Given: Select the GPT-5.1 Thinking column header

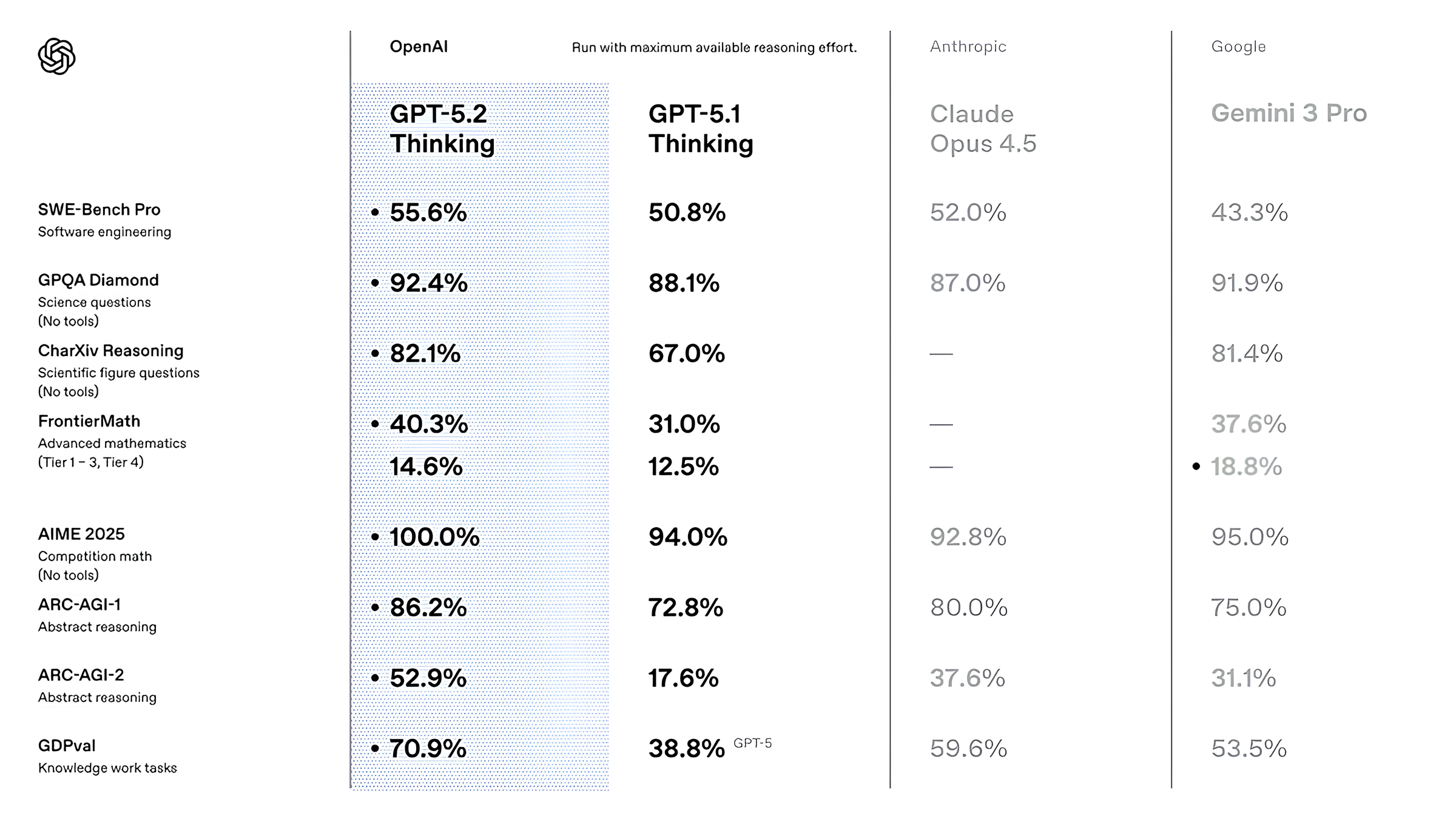Looking at the screenshot, I should 700,129.
